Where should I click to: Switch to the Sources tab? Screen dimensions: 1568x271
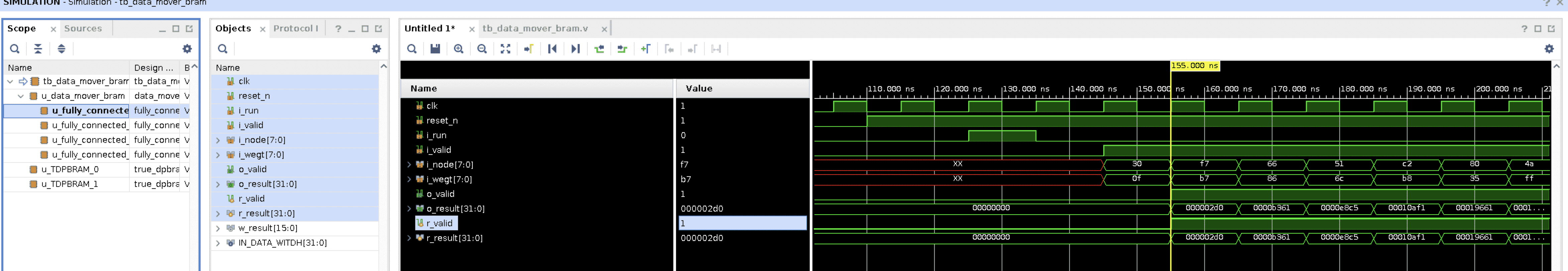pos(83,29)
